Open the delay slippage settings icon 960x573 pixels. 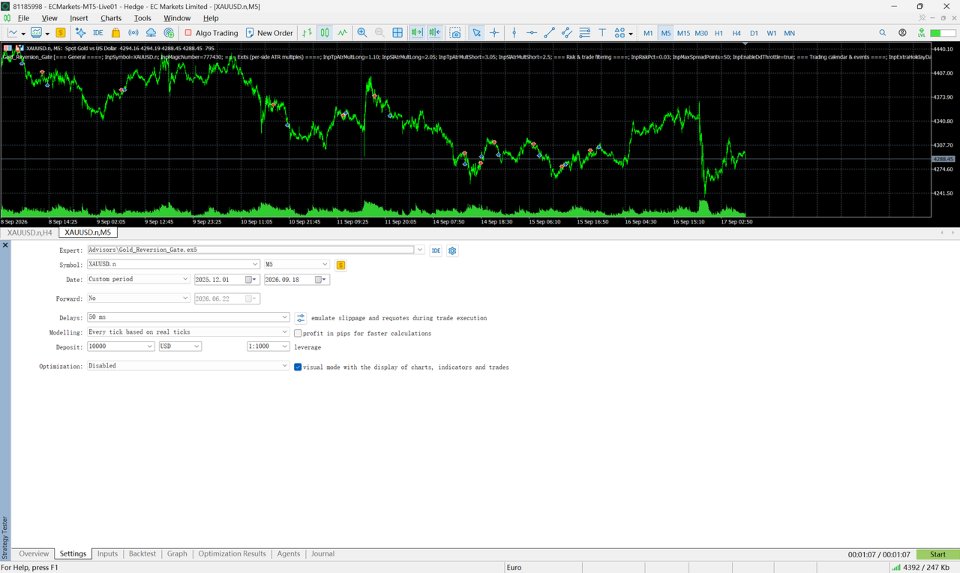point(300,318)
